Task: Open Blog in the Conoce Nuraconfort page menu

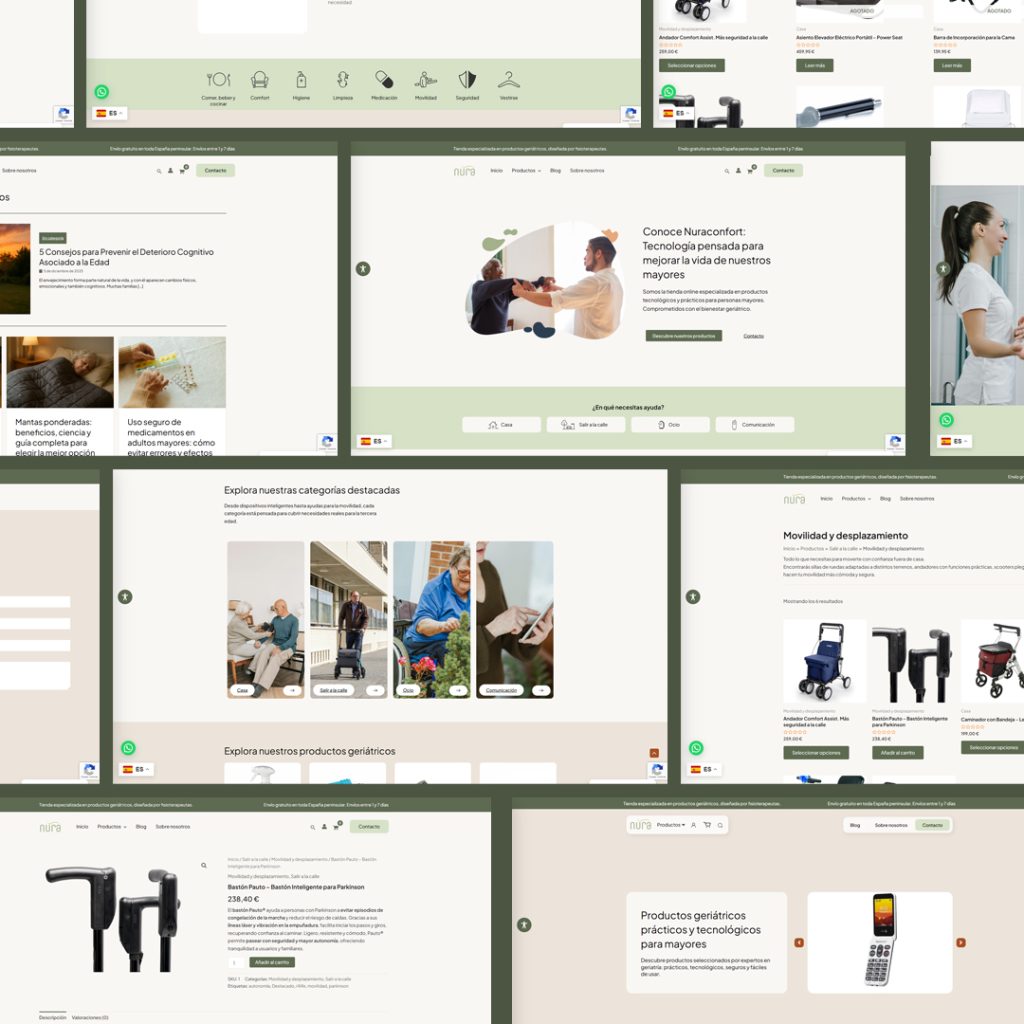Action: point(555,170)
